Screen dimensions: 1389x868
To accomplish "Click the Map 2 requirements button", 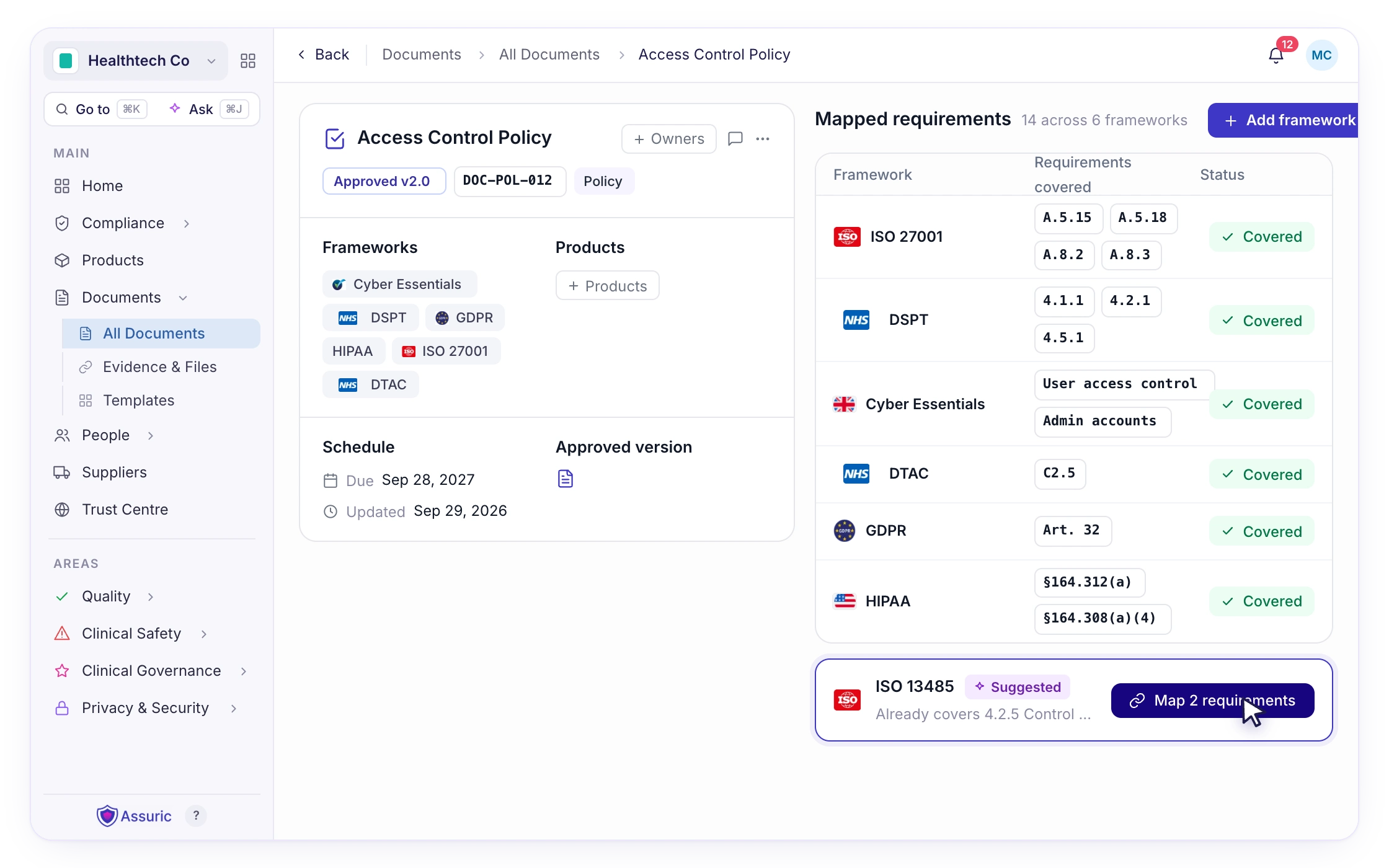I will (1212, 701).
